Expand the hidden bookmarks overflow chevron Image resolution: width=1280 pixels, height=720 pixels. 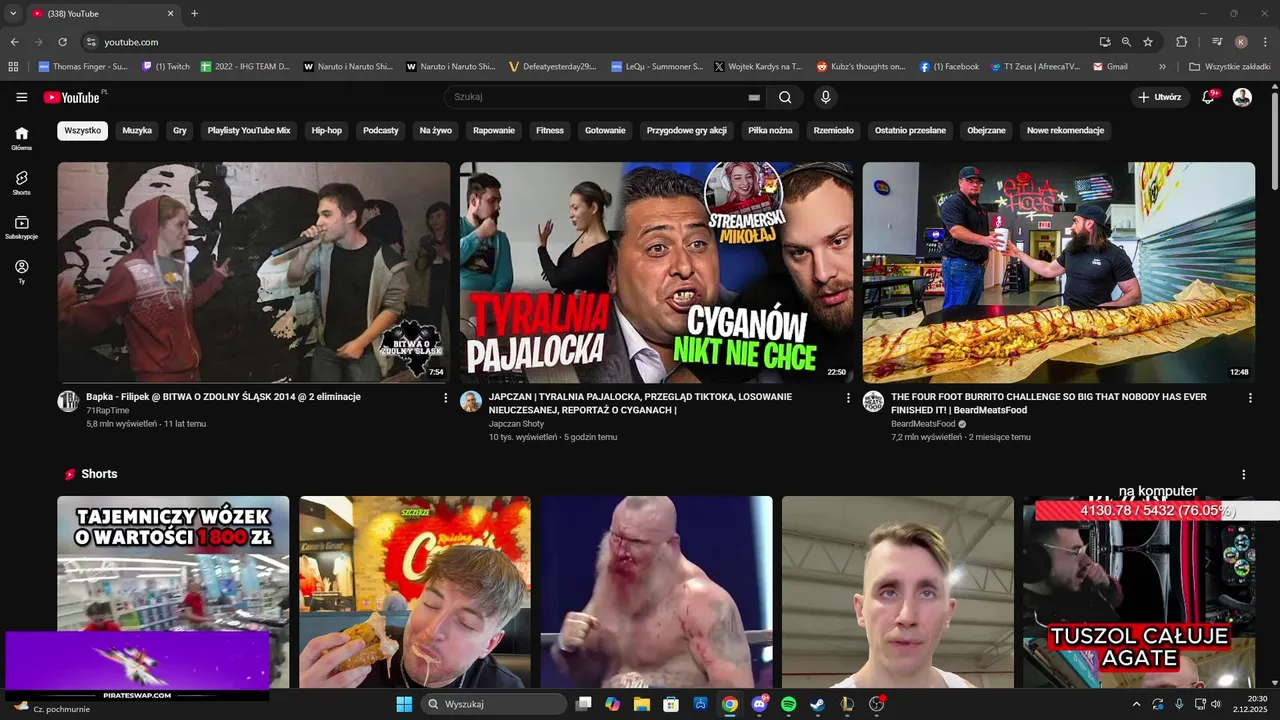(1162, 67)
